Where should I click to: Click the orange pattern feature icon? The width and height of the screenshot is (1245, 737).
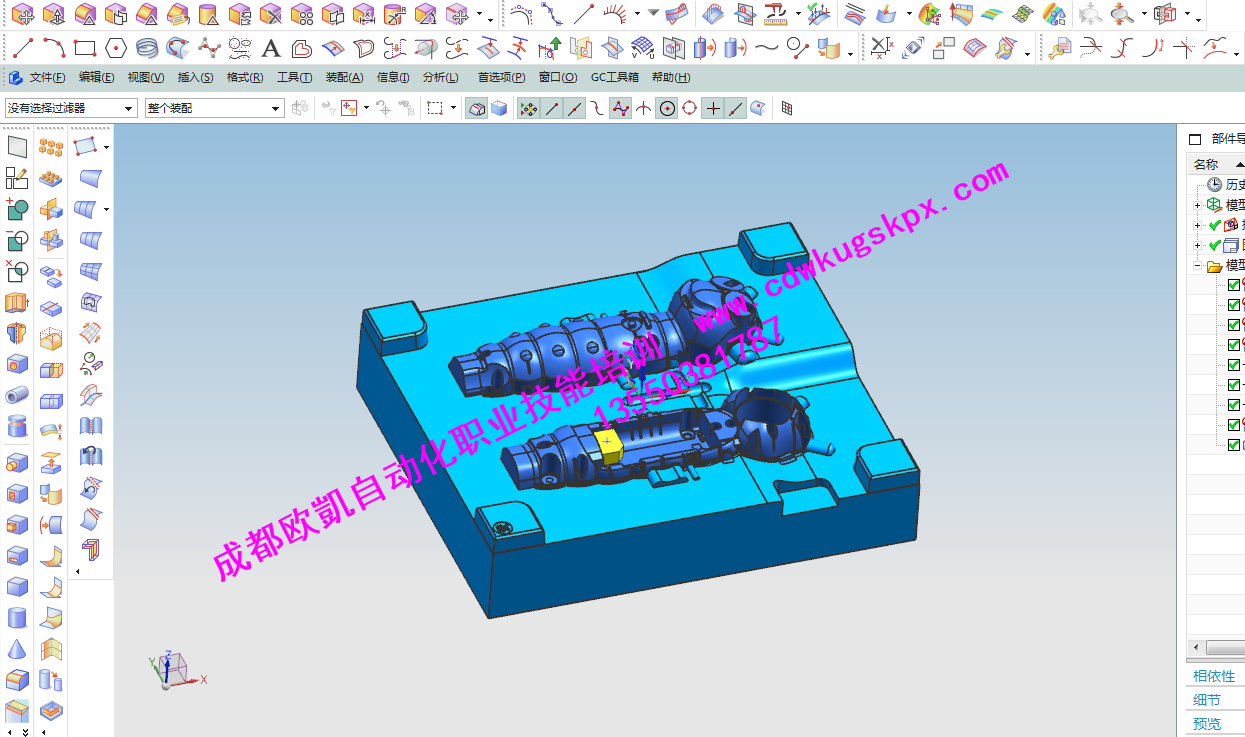tap(51, 148)
